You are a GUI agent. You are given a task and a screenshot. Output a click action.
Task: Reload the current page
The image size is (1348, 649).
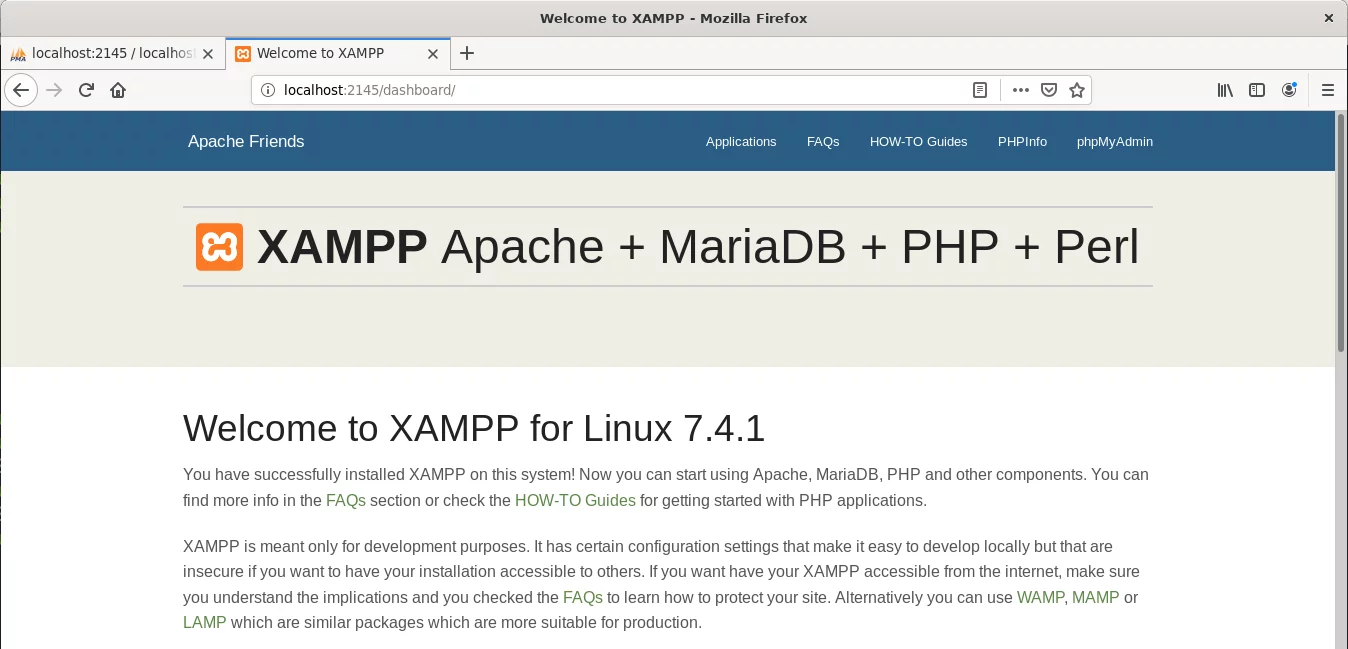[x=86, y=90]
